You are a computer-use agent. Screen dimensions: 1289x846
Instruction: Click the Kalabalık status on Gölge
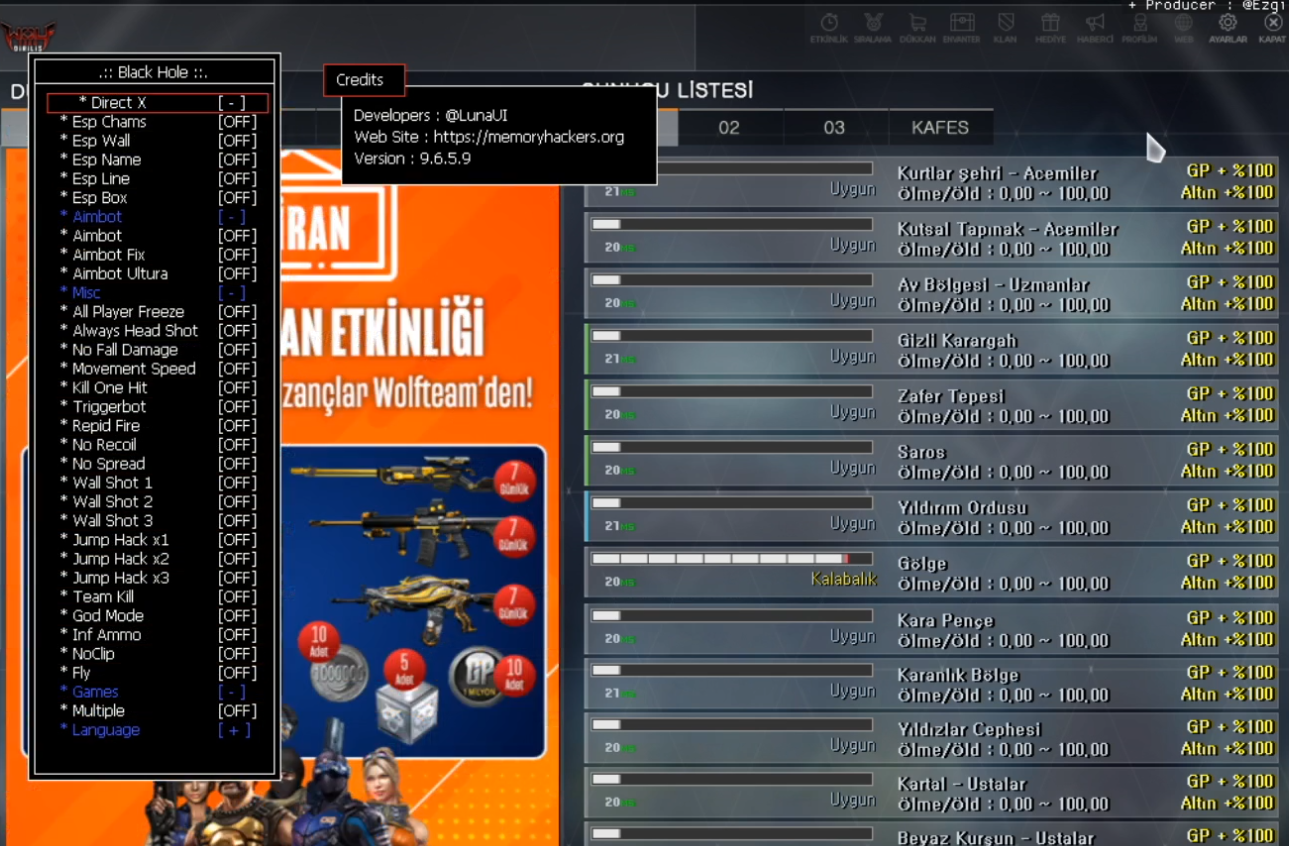(x=843, y=579)
